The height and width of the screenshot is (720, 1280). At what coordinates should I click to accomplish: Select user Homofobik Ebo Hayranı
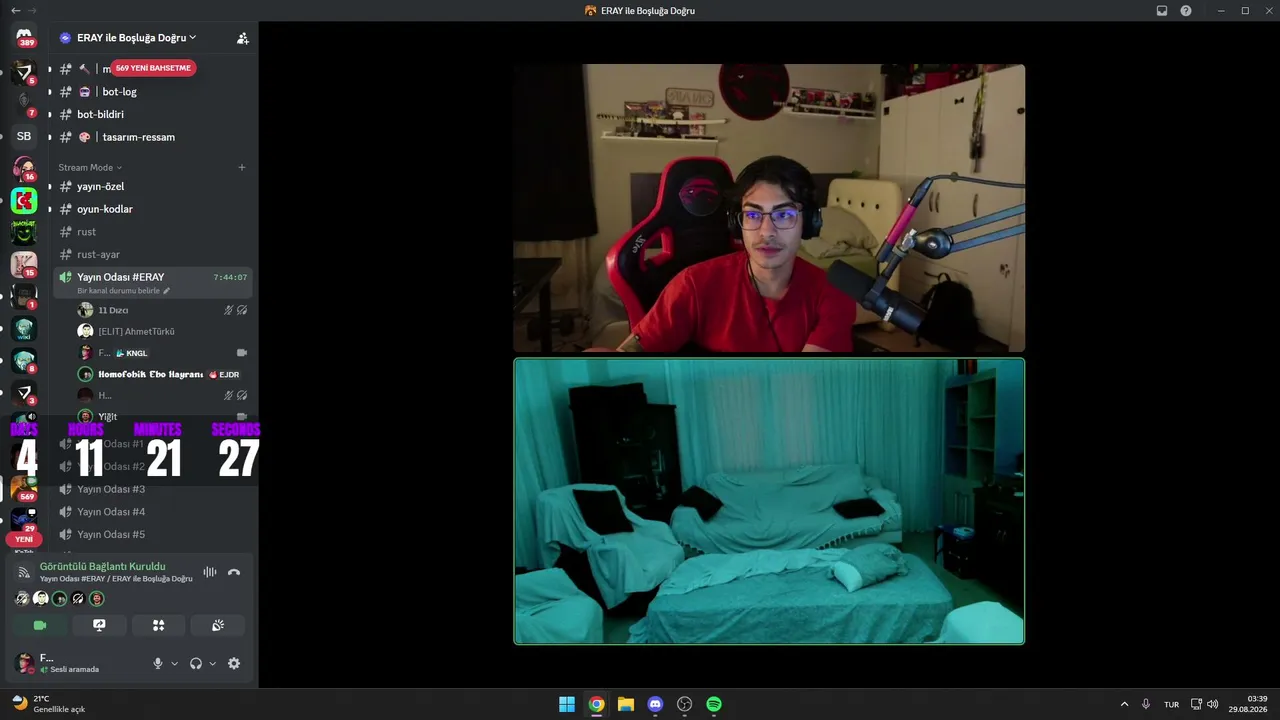163,374
